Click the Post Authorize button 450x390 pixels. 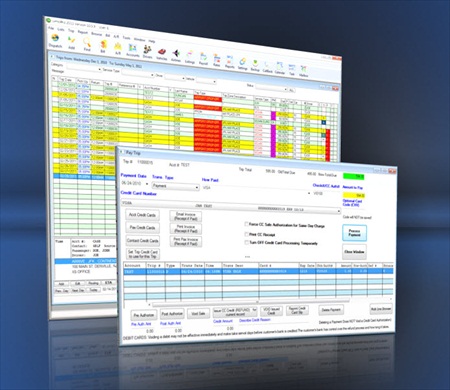click(172, 314)
